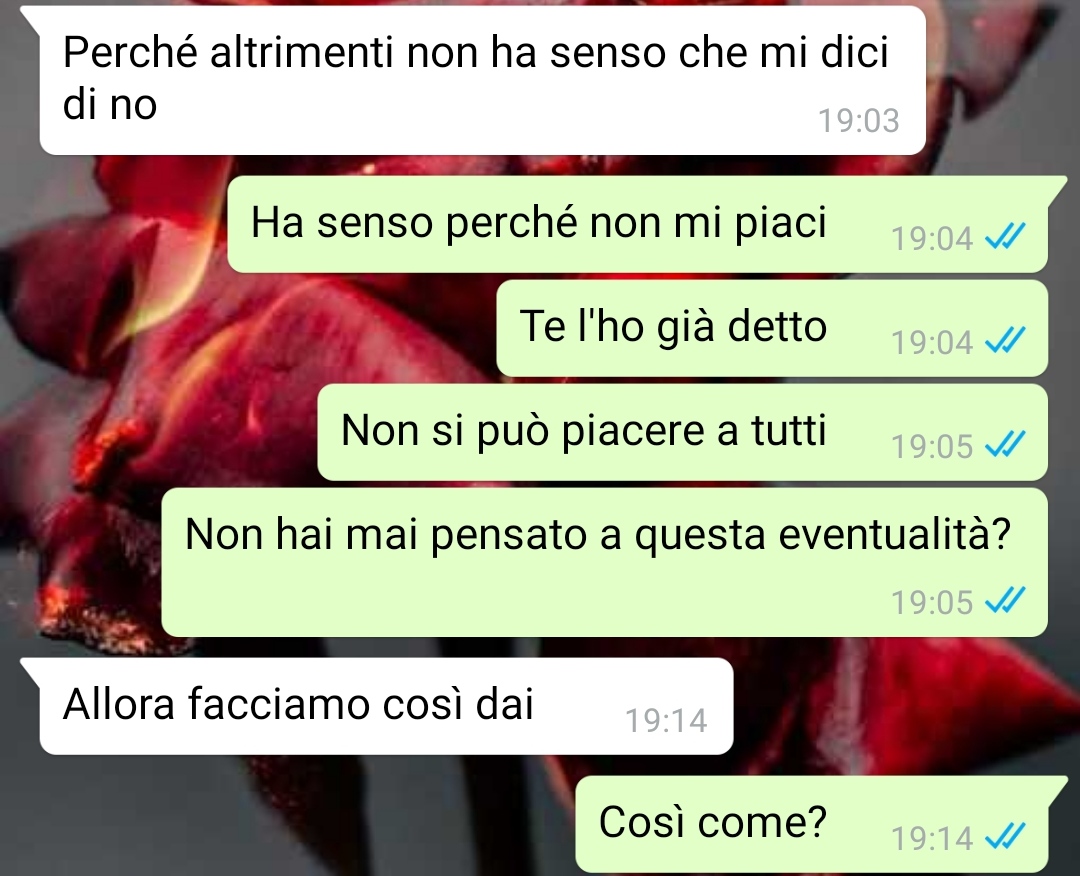
Task: Tap the 19:03 timestamp on the first message
Action: (x=858, y=121)
